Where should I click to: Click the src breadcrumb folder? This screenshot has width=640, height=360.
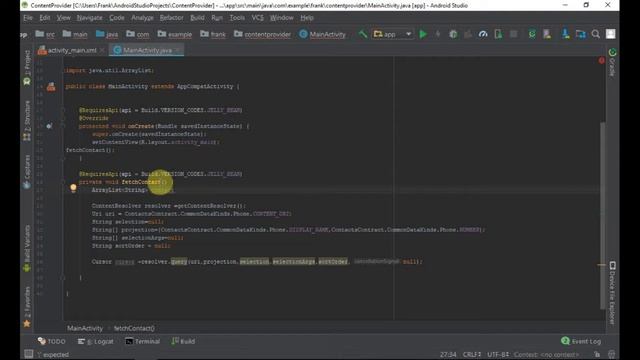click(45, 34)
